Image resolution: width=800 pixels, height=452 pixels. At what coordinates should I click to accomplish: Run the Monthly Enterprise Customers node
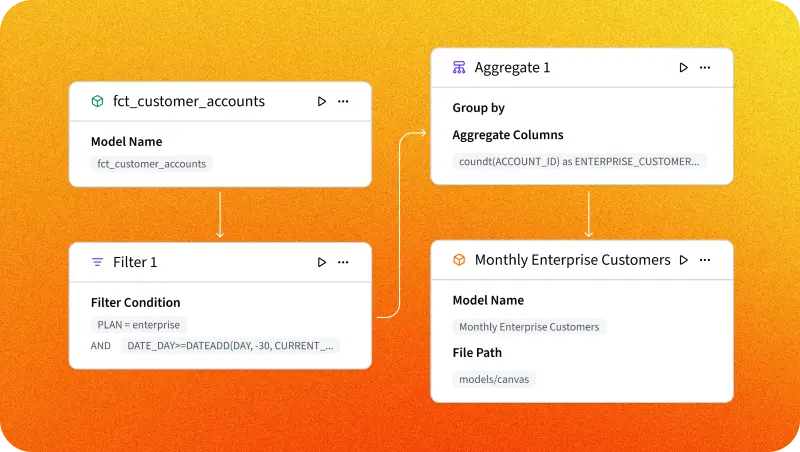[684, 260]
